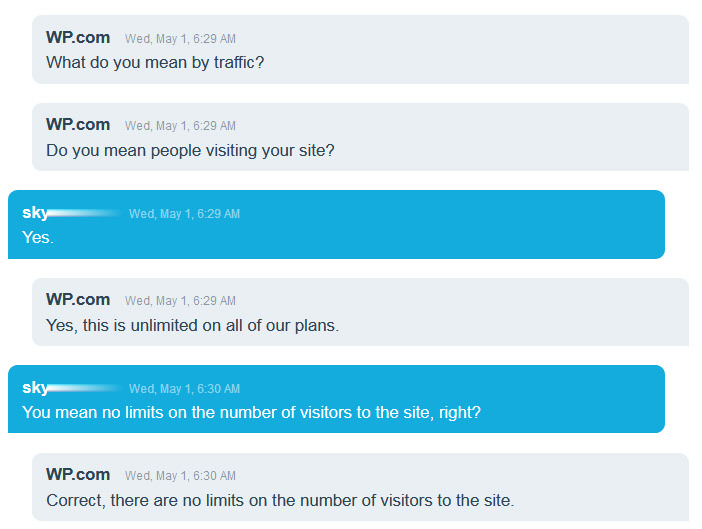This screenshot has height=529, width=702.
Task: Click the sky username on the "Yes." message
Action: (35, 213)
